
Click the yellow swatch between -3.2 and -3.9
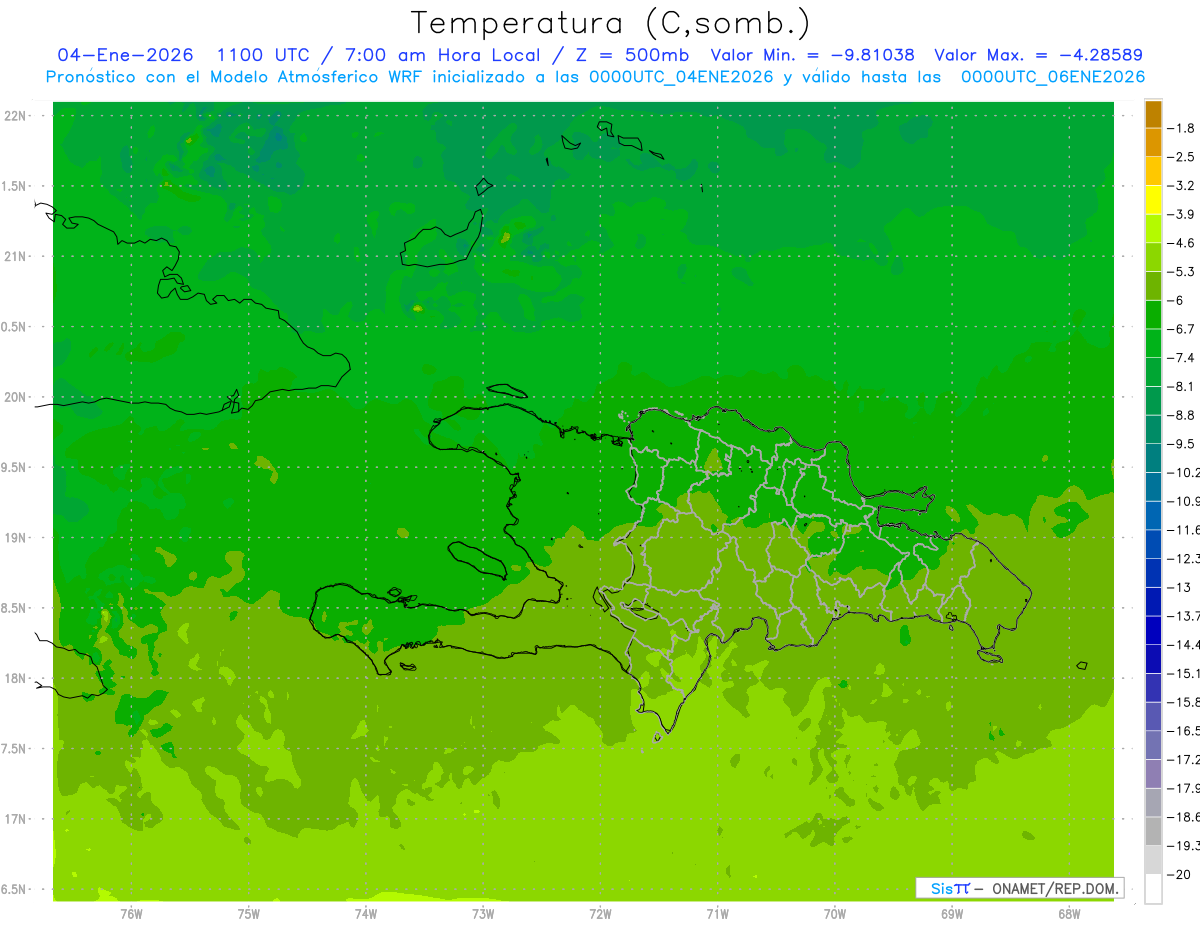1153,200
